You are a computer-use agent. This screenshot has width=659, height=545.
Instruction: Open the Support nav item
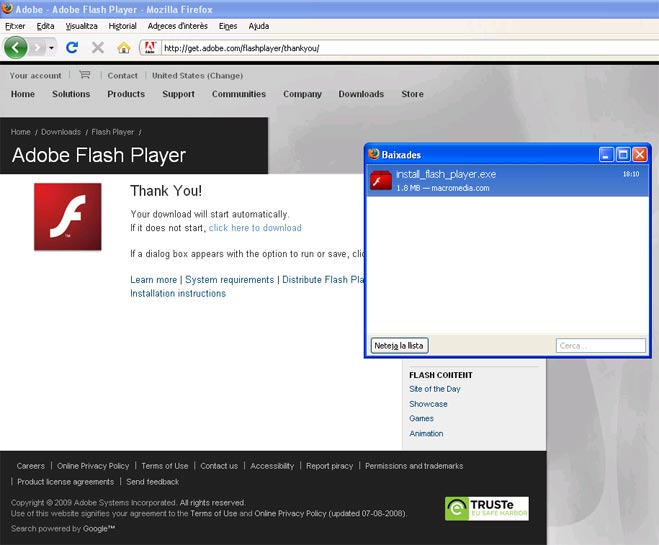coord(178,94)
